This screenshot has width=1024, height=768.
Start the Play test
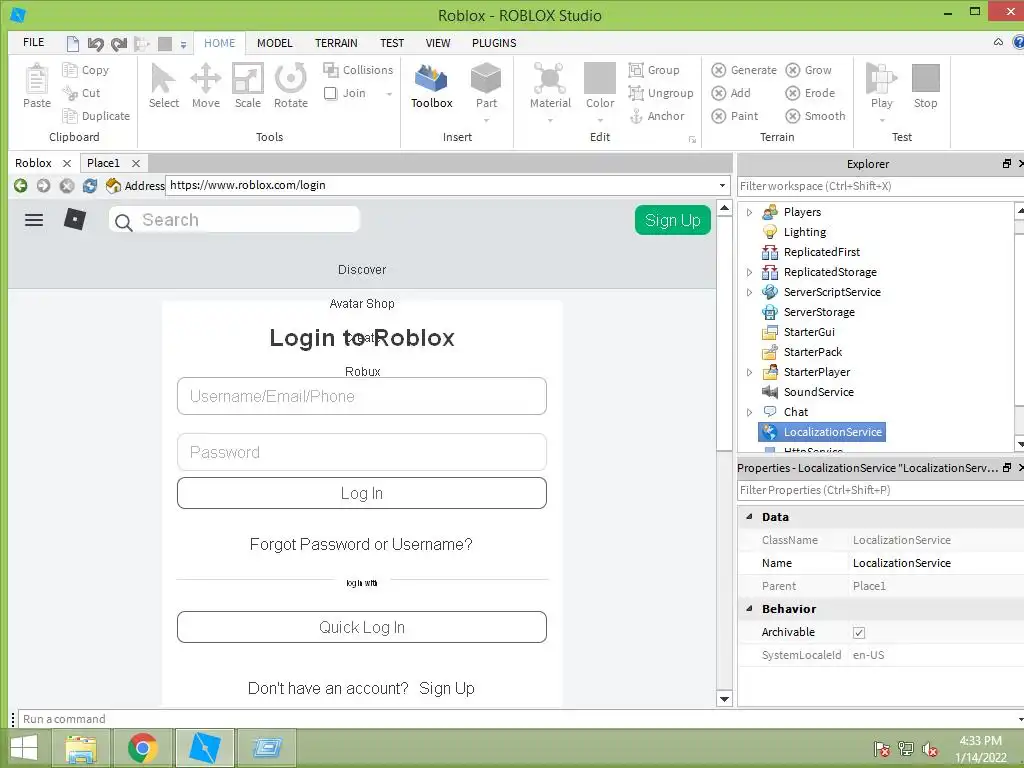(881, 86)
